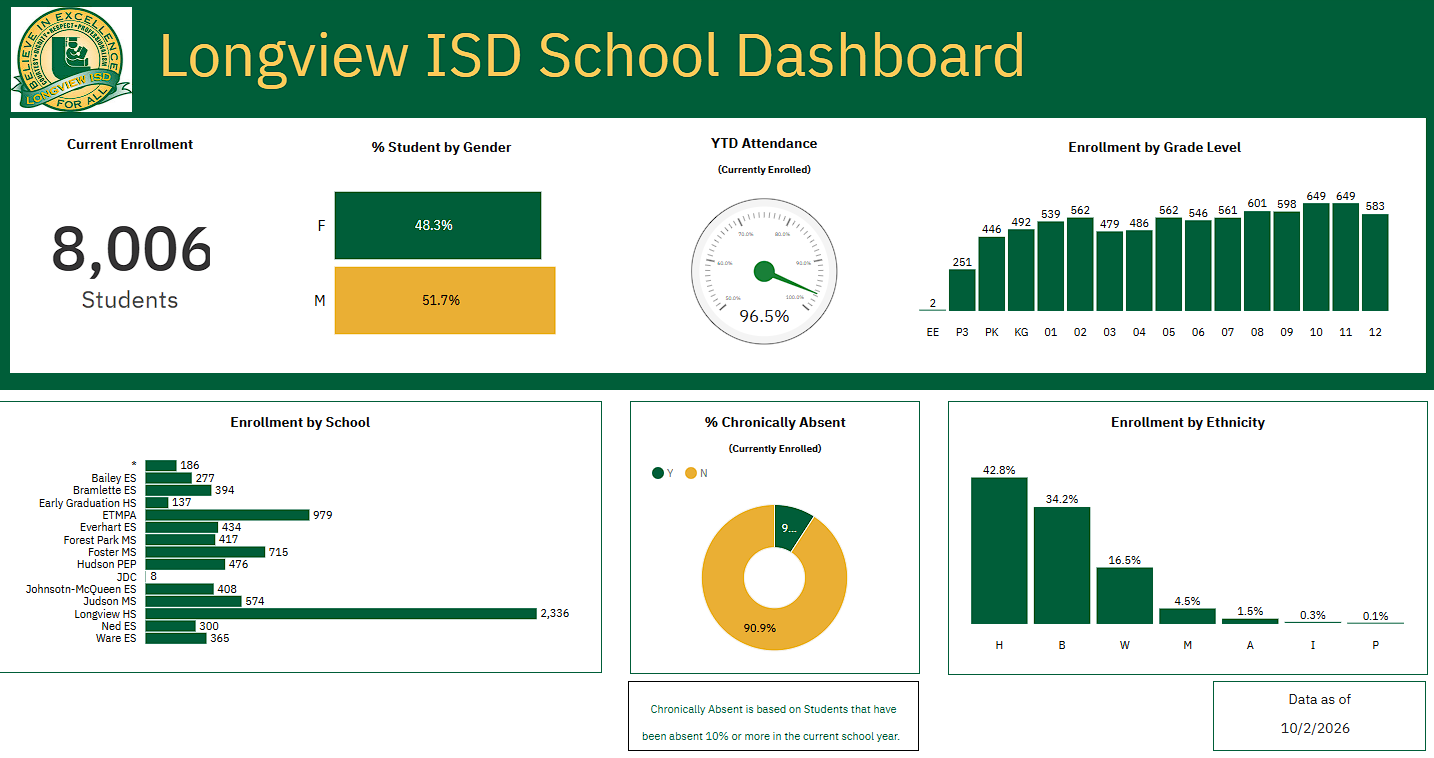Click the Female 48.3% gender bar
Screen dimensions: 1434x758
click(438, 225)
